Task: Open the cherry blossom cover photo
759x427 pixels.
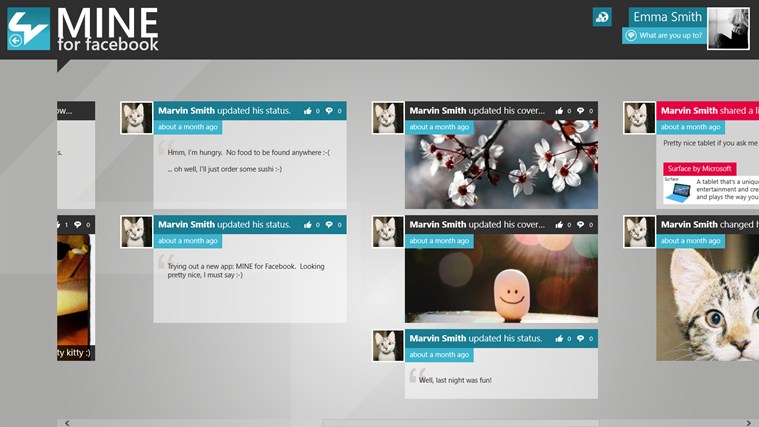Action: 501,165
